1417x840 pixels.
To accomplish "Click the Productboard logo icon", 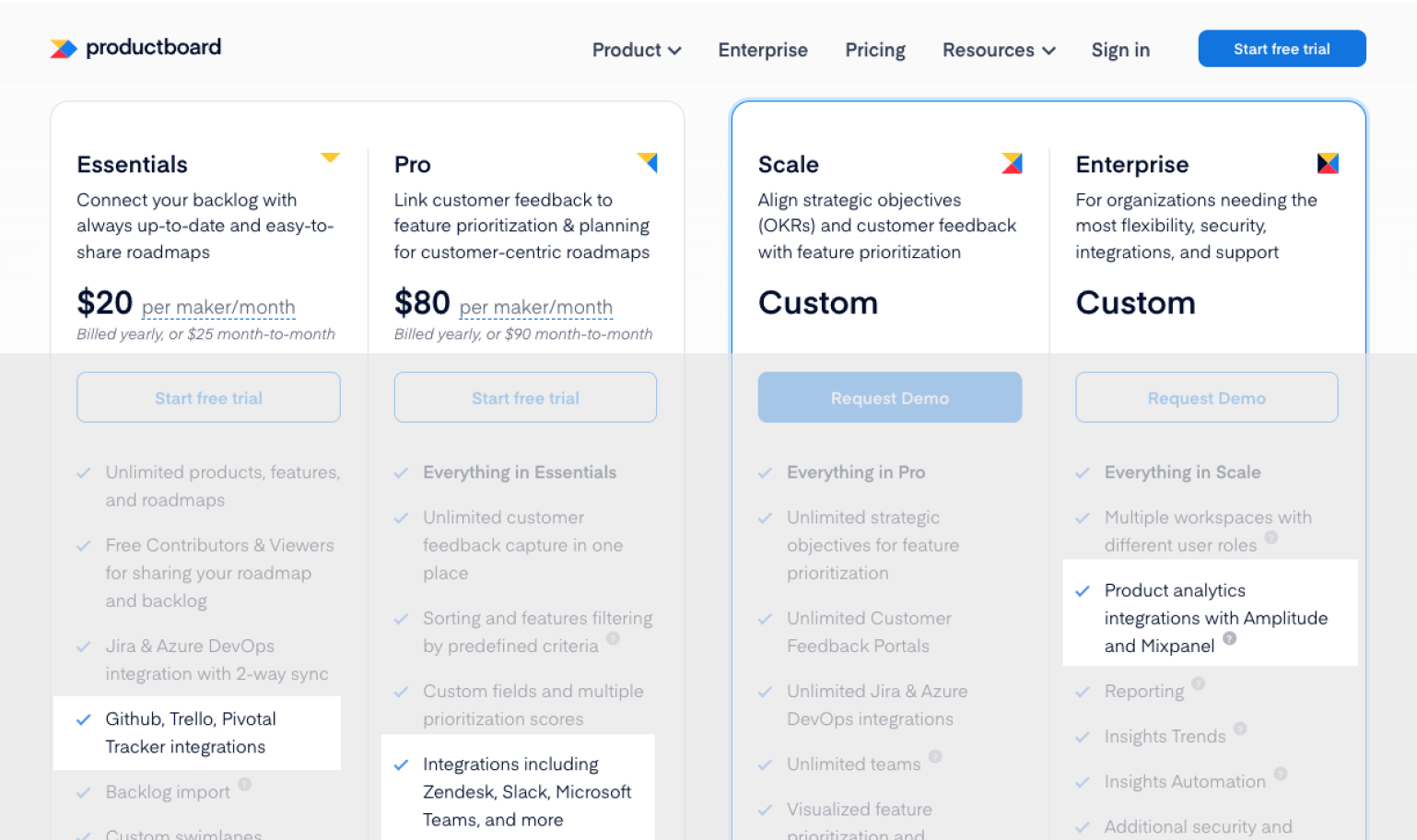I will coord(64,49).
